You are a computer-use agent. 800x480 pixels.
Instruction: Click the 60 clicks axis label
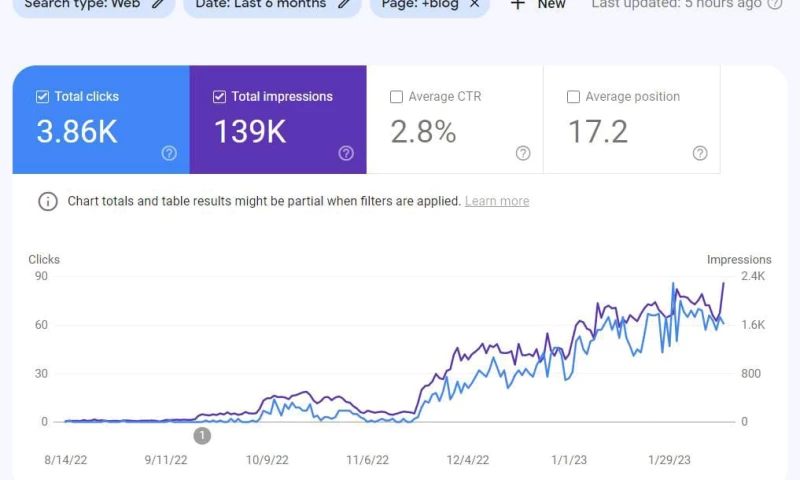41,325
